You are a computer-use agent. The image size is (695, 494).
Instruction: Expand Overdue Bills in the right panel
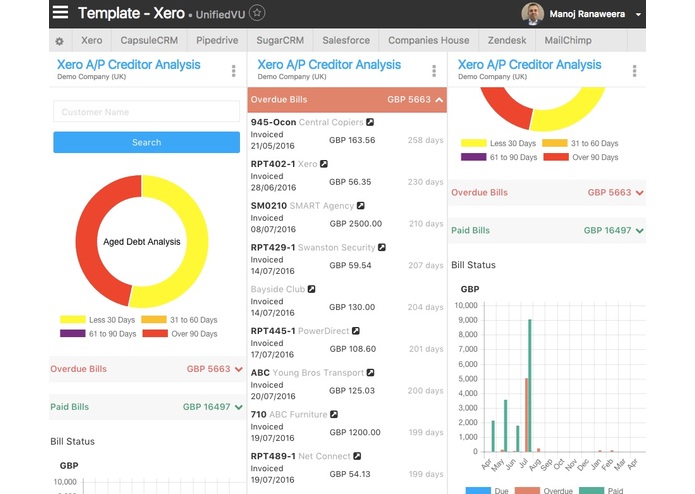547,193
